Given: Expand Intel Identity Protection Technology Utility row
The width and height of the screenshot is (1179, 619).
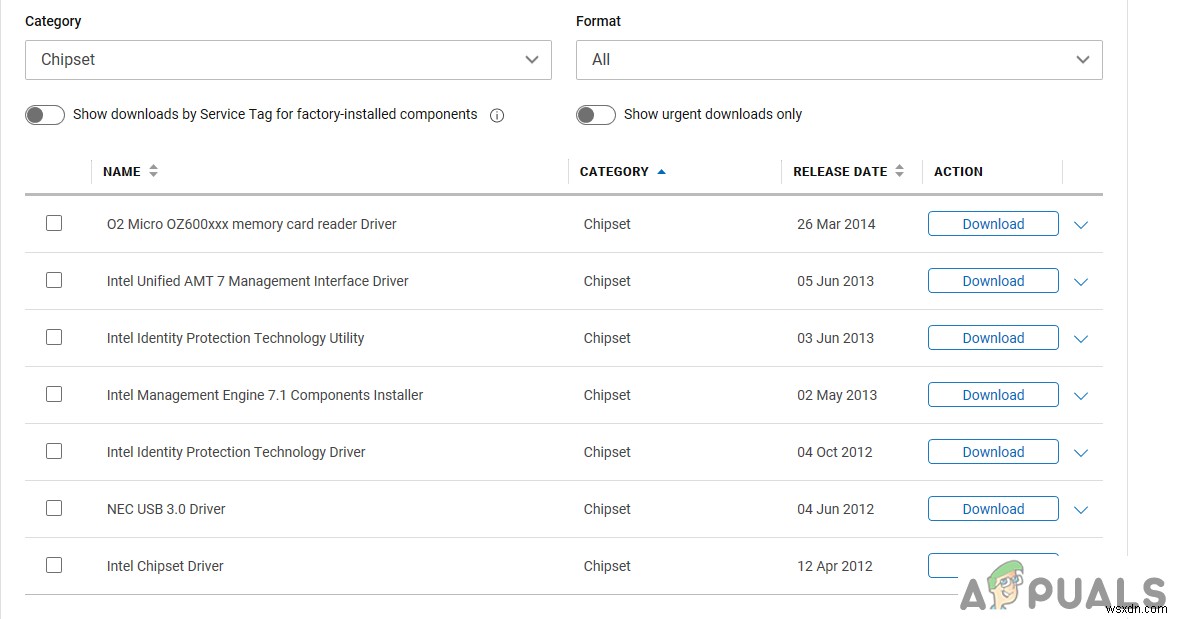Looking at the screenshot, I should 1080,339.
